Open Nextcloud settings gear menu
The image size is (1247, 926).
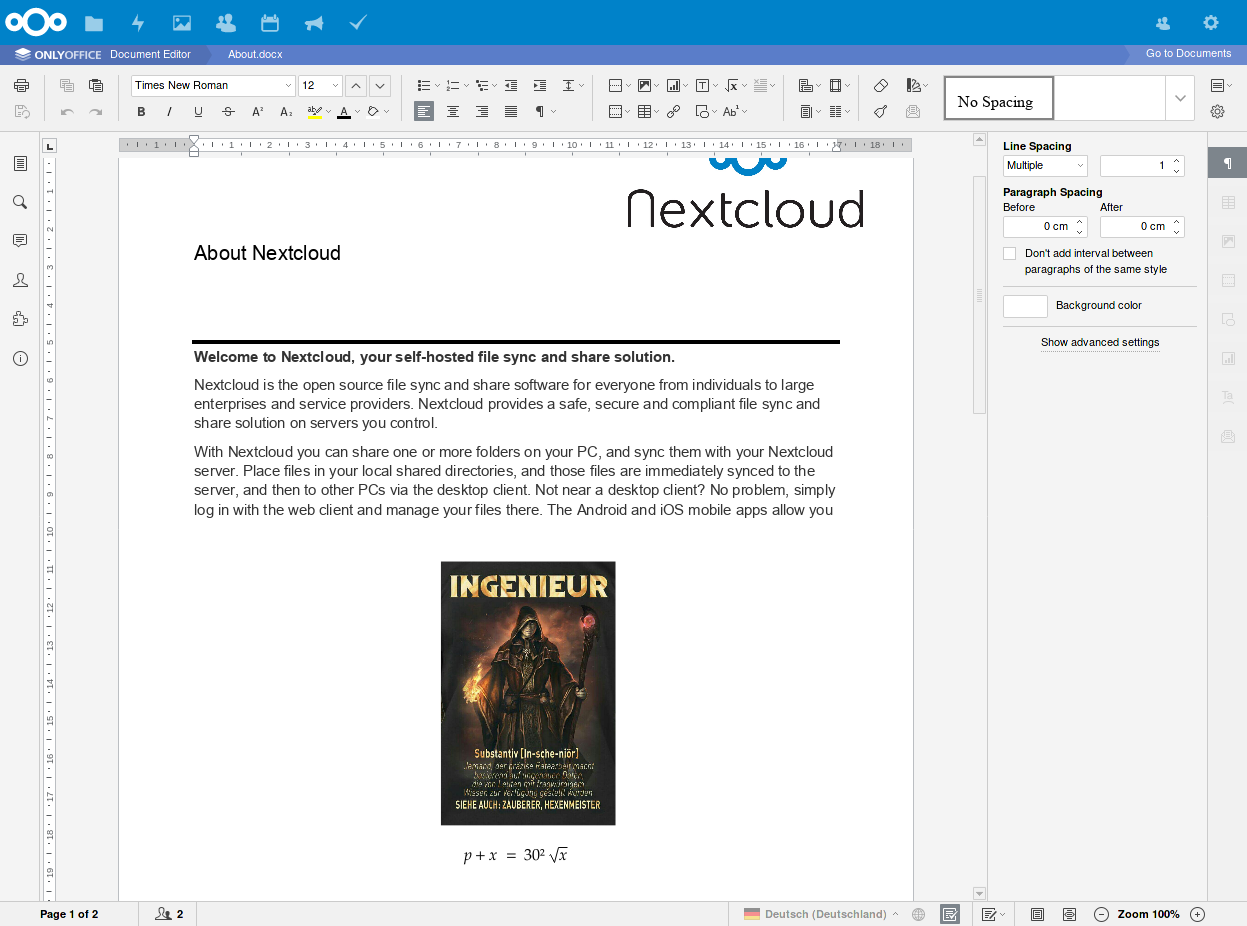tap(1211, 22)
